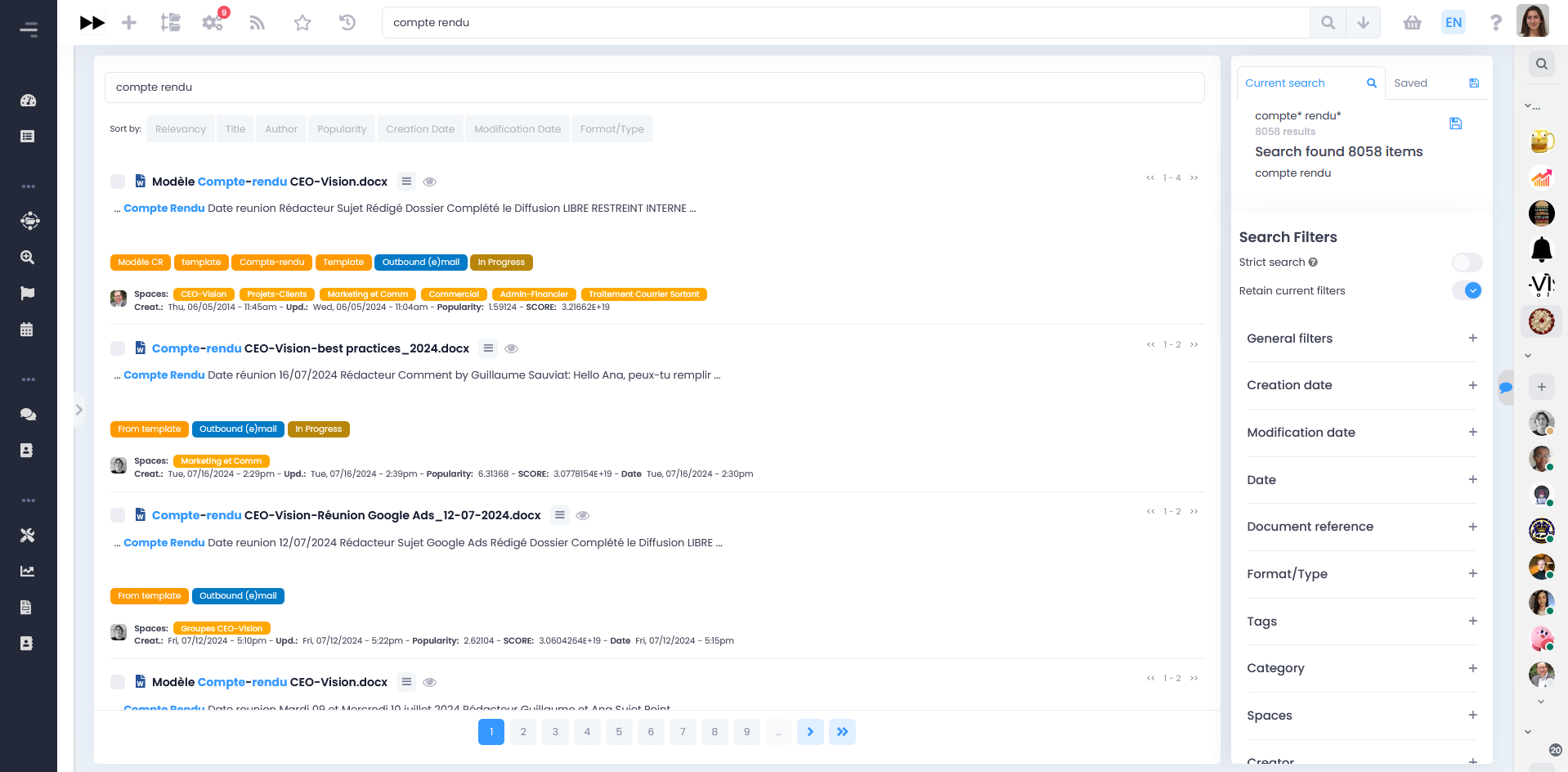Open the magnifier zoom search icon in sidebar
1568x772 pixels.
28,256
